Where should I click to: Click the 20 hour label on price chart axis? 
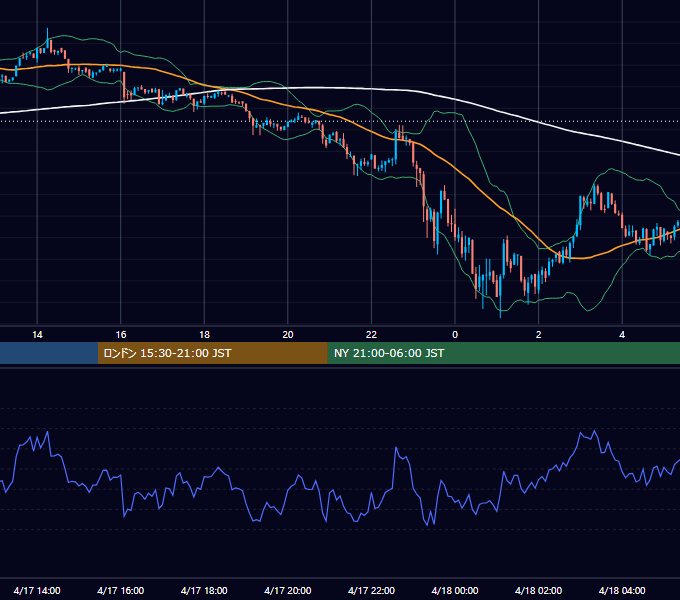(x=288, y=335)
